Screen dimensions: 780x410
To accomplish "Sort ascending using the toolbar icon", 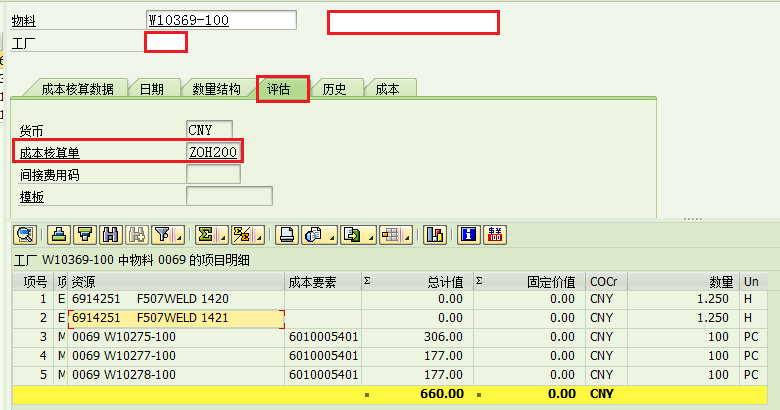I will (x=59, y=234).
